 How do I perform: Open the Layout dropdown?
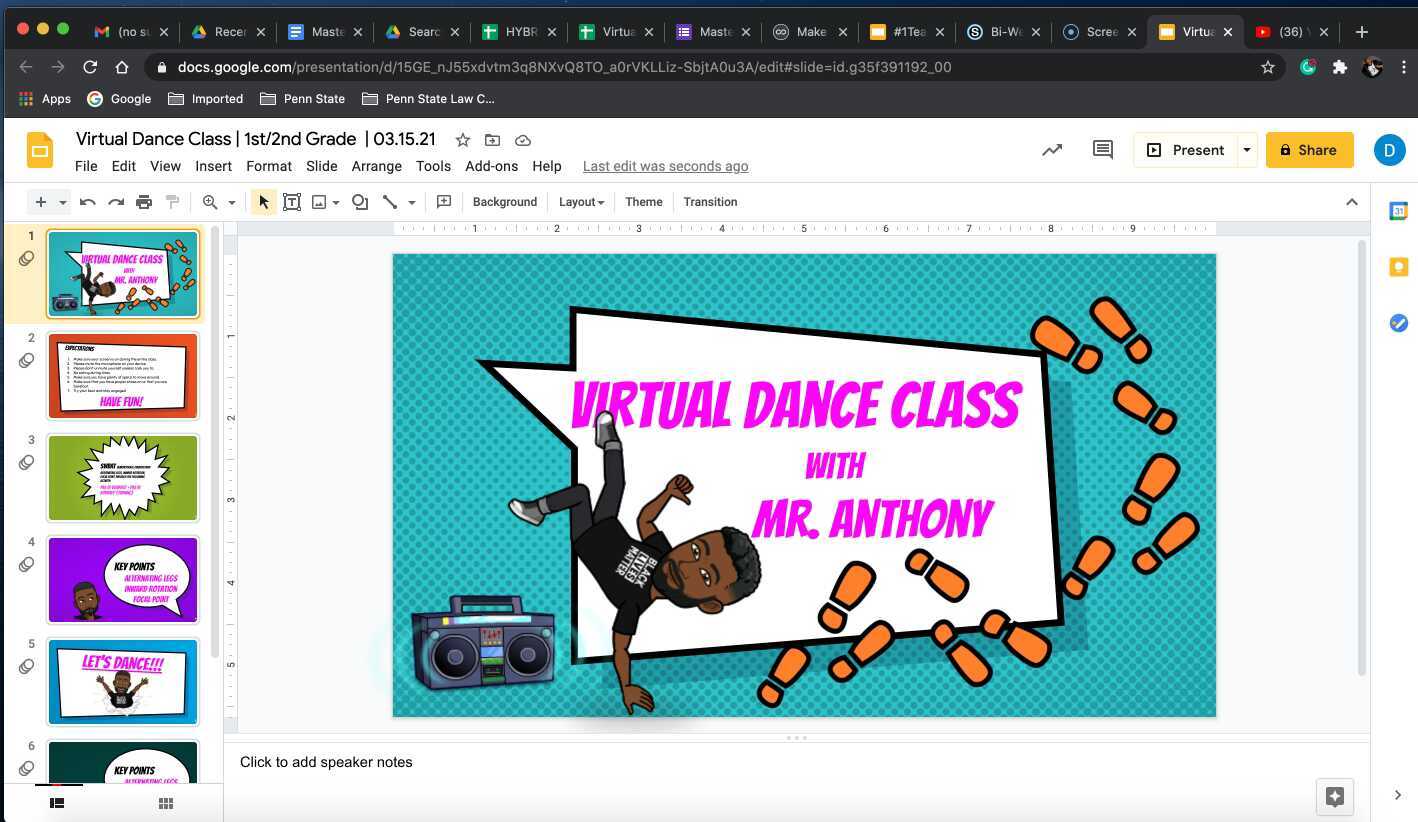click(581, 201)
